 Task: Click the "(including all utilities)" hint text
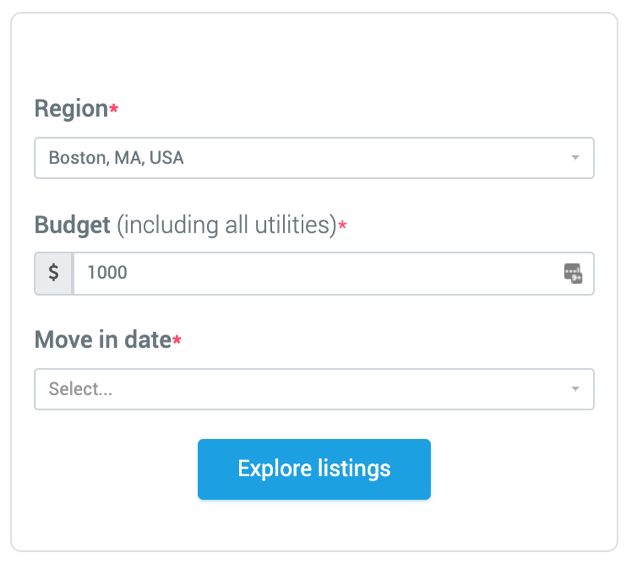(226, 225)
